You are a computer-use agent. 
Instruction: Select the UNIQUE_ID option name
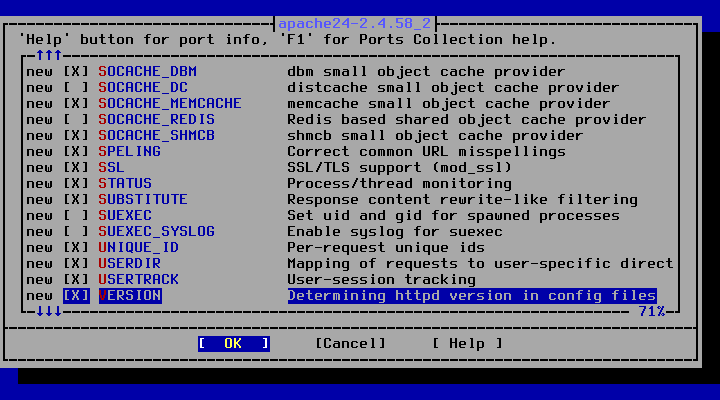tap(139, 248)
